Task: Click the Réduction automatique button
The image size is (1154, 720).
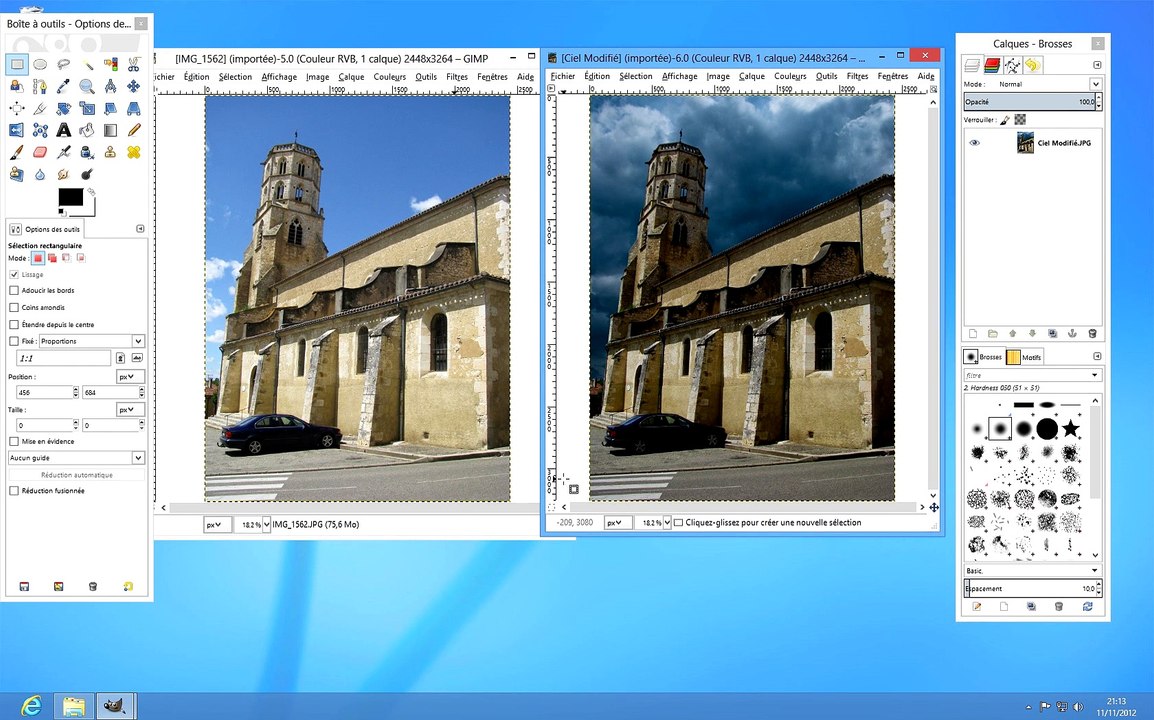Action: [x=77, y=475]
